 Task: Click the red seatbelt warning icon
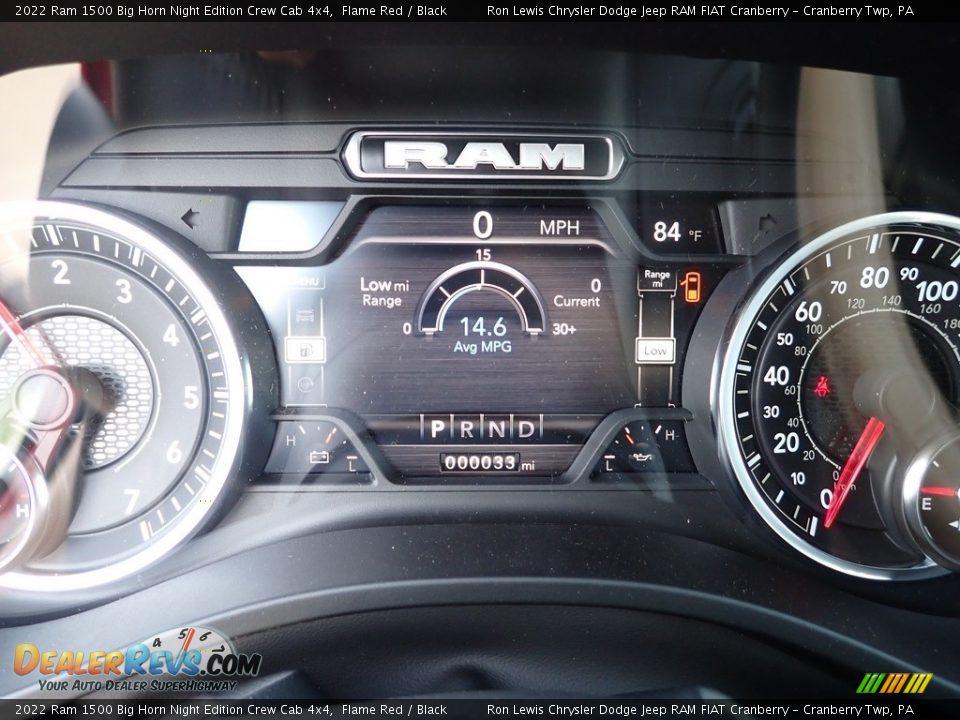tap(823, 386)
